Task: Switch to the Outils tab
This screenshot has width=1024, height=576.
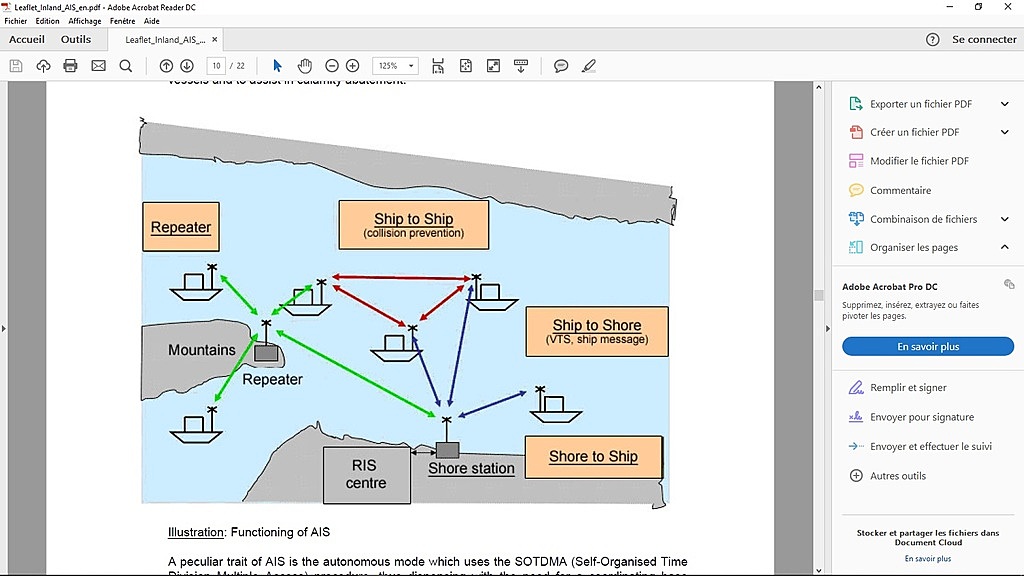Action: (76, 39)
